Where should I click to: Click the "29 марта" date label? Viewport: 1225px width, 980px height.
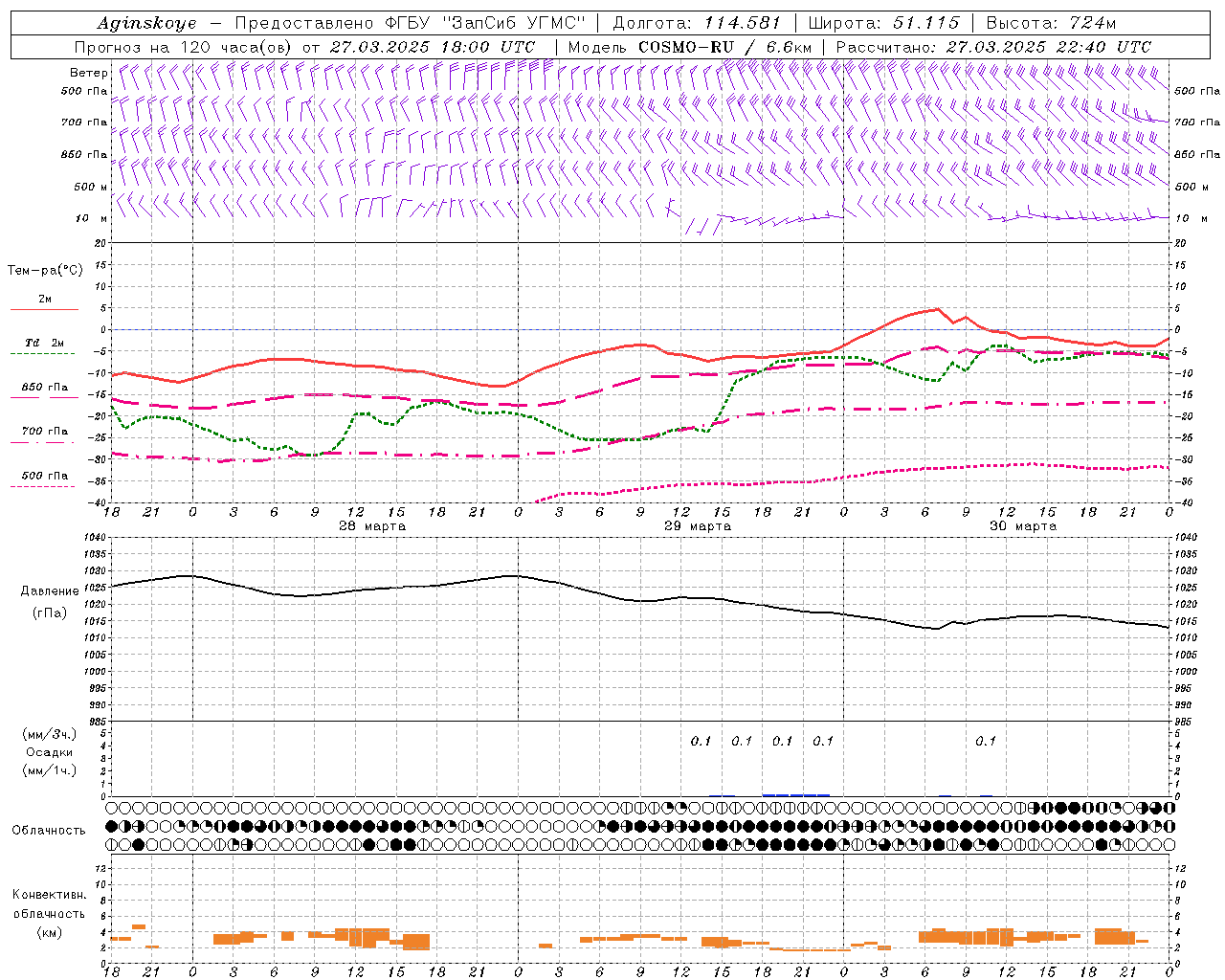point(698,526)
